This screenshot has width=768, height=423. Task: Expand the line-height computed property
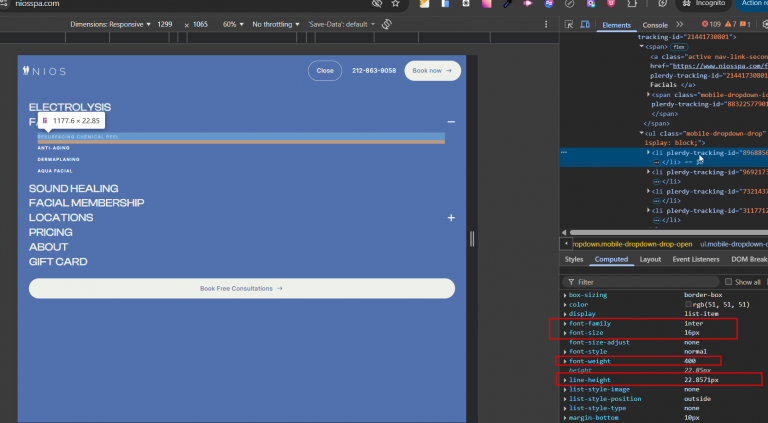point(565,380)
